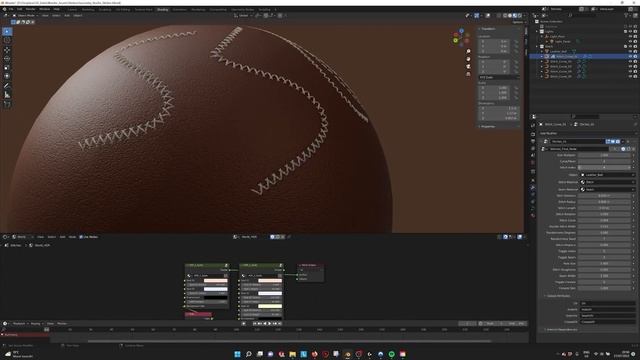
Task: Toggle eye icon of last Stitch_Curve row
Action: [x=630, y=76]
